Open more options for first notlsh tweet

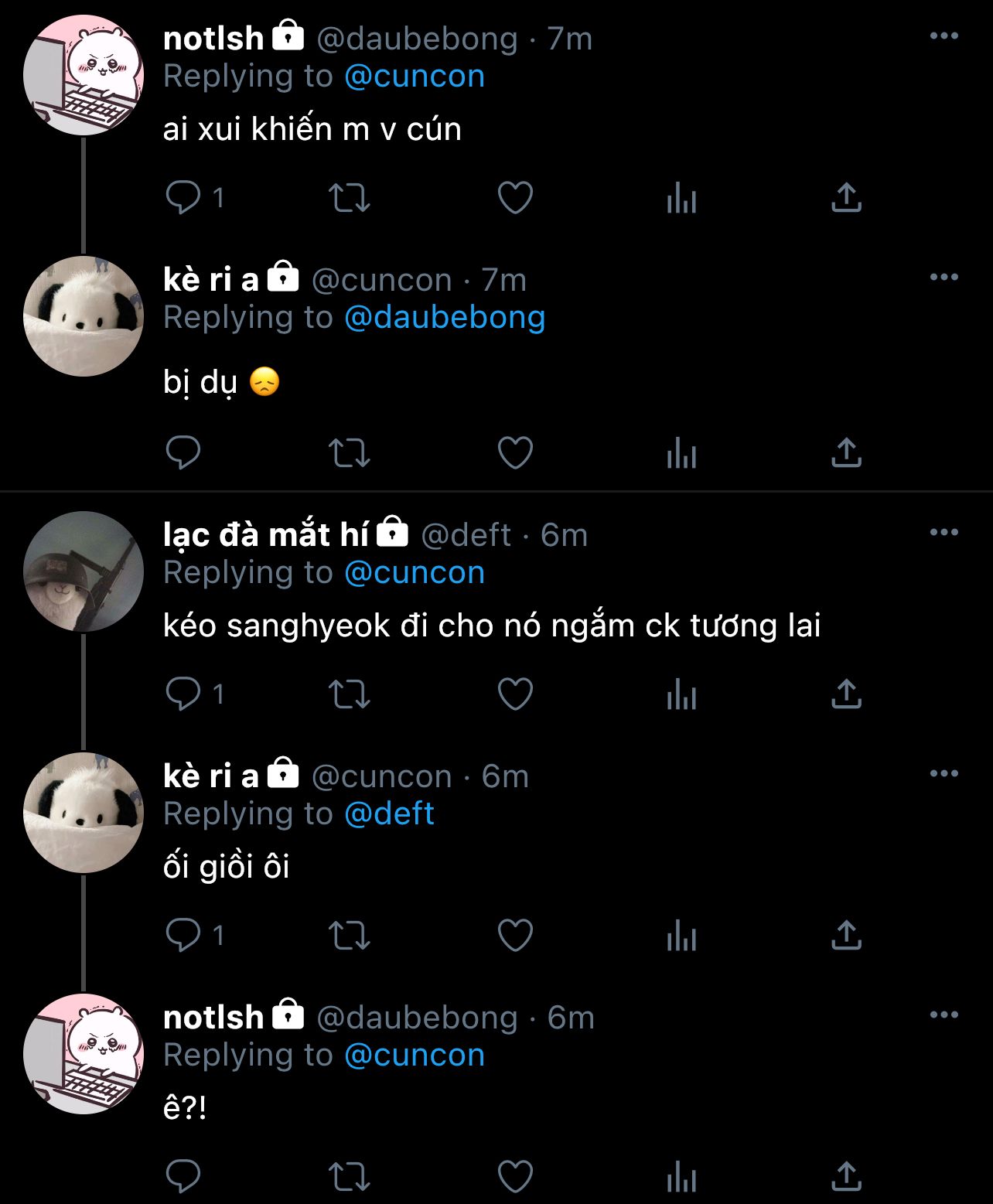click(944, 36)
